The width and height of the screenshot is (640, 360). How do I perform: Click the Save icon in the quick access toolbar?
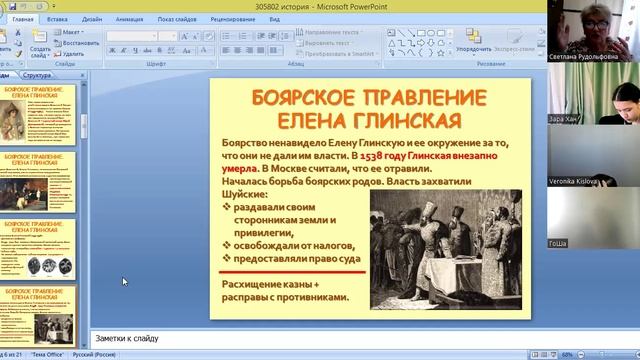coord(13,6)
